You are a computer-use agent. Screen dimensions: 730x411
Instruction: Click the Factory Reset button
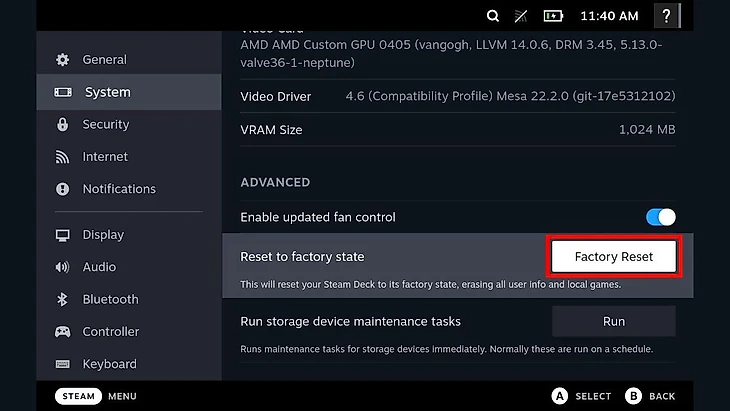tap(614, 256)
